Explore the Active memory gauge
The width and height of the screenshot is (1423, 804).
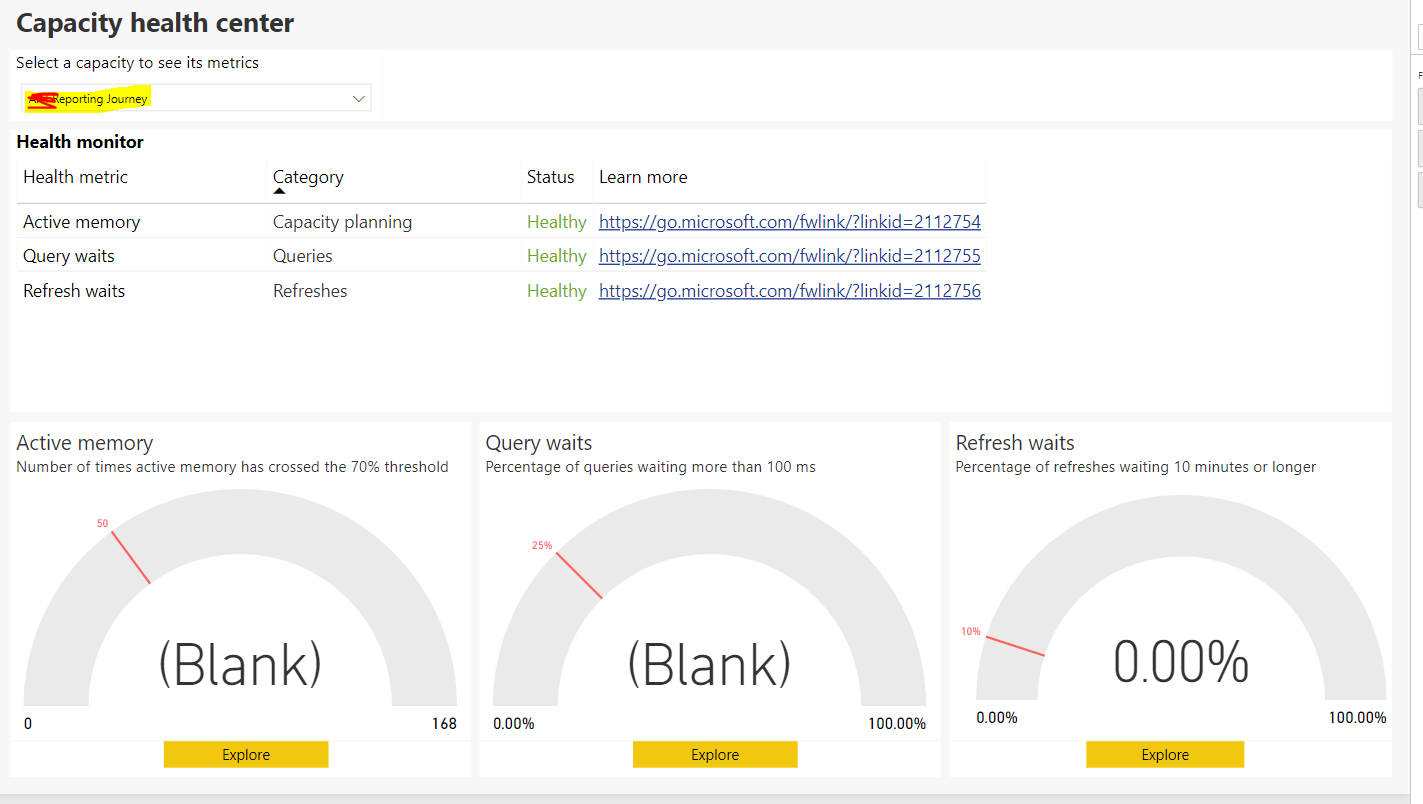tap(246, 755)
